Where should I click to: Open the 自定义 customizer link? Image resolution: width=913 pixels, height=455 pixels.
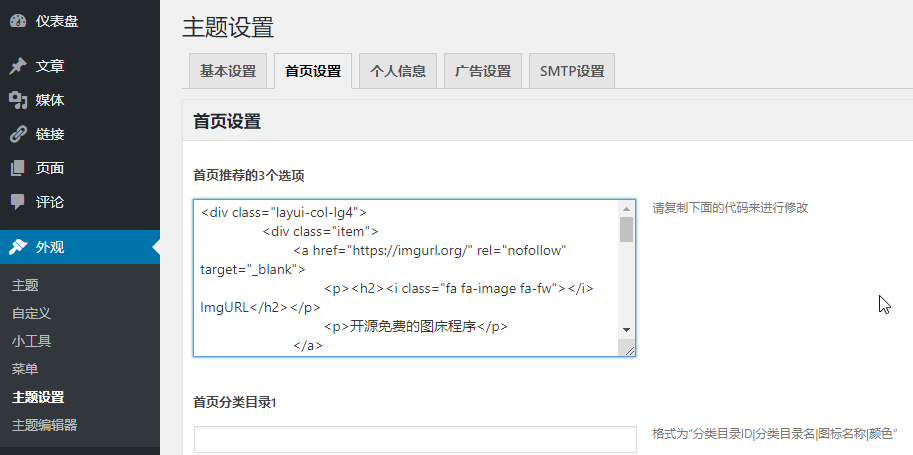(x=31, y=313)
